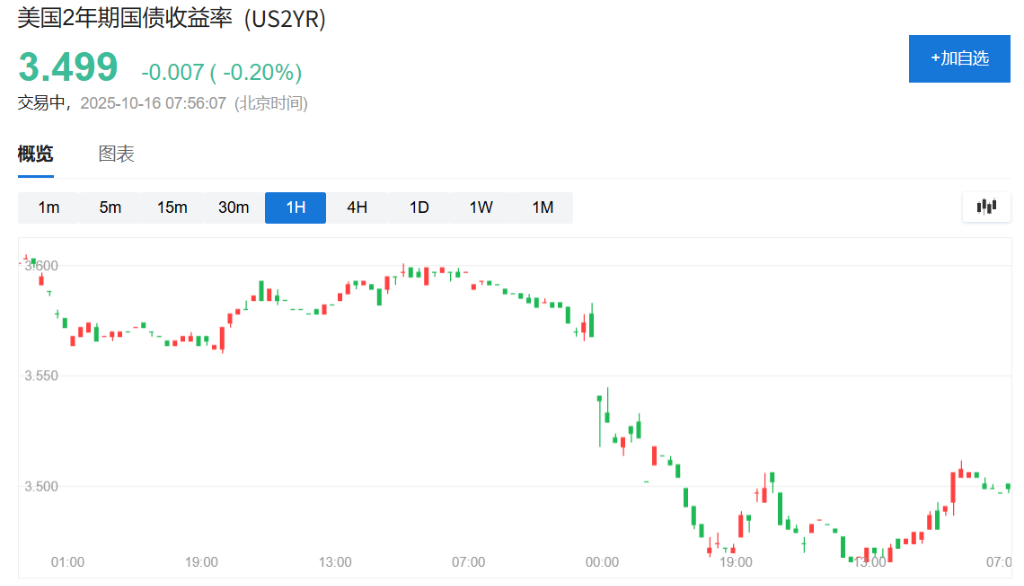The width and height of the screenshot is (1024, 586).
Task: Click the +加自选 watchlist button
Action: (x=959, y=59)
